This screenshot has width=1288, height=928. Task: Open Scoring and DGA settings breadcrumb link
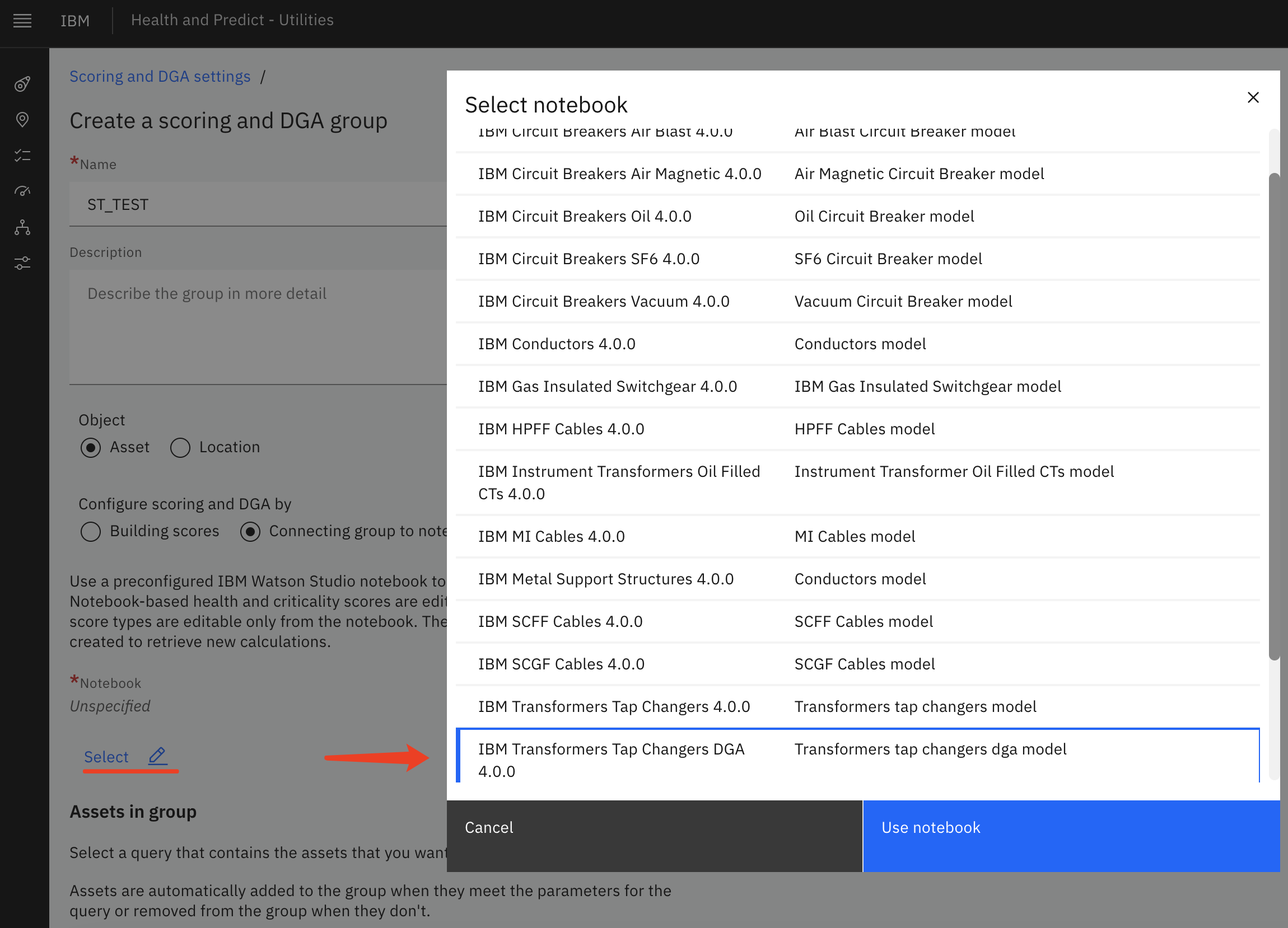(160, 77)
